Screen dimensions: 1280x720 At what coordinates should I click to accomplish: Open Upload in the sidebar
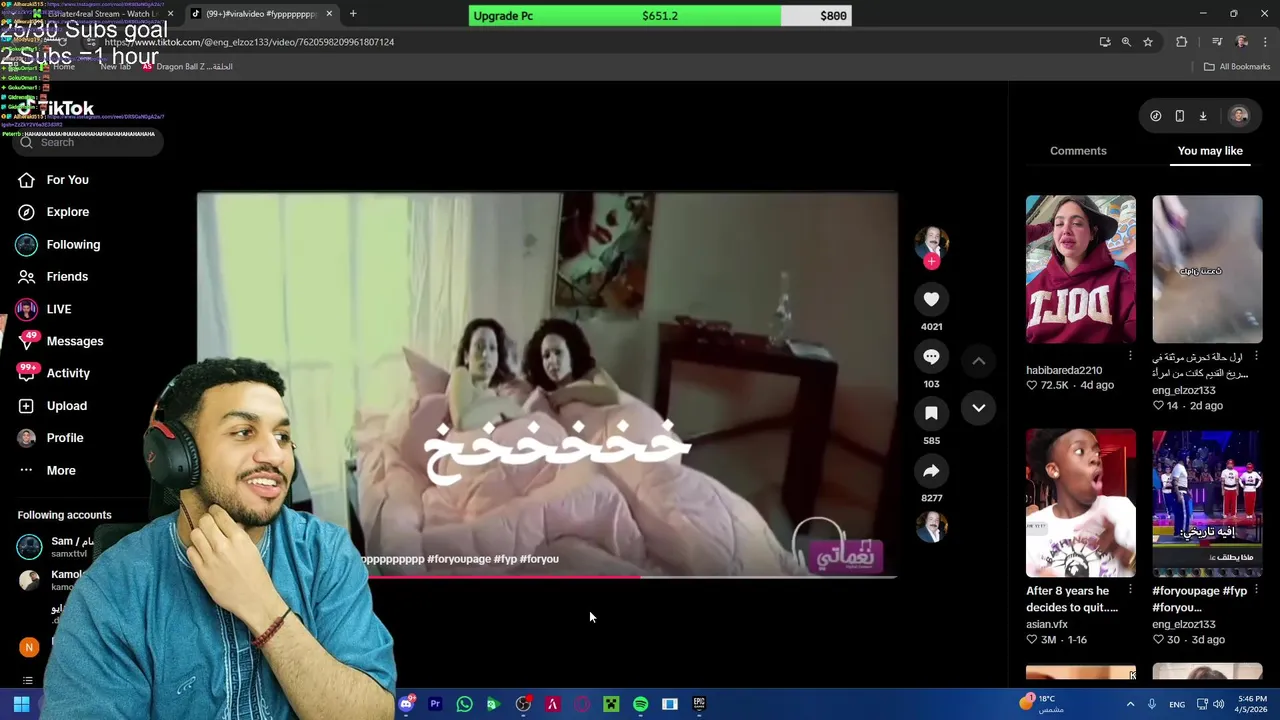(x=66, y=406)
